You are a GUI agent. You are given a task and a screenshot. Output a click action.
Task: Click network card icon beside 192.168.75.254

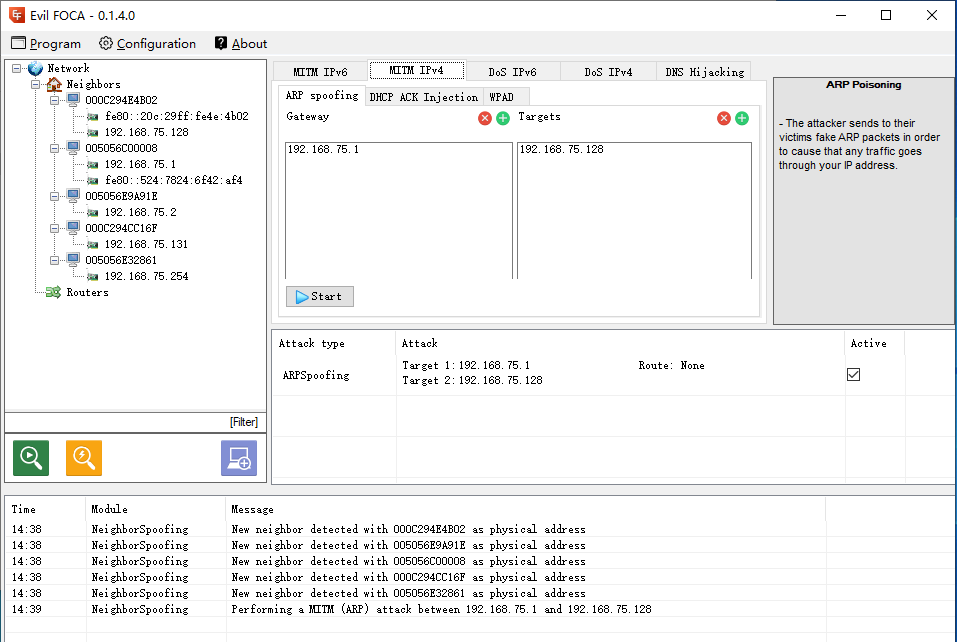[x=93, y=276]
